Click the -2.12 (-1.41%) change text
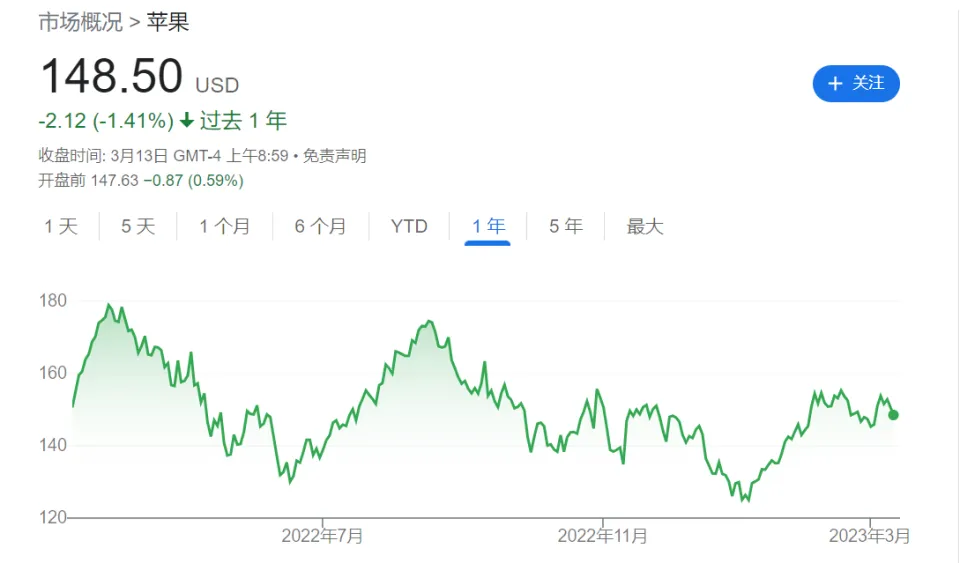 106,121
